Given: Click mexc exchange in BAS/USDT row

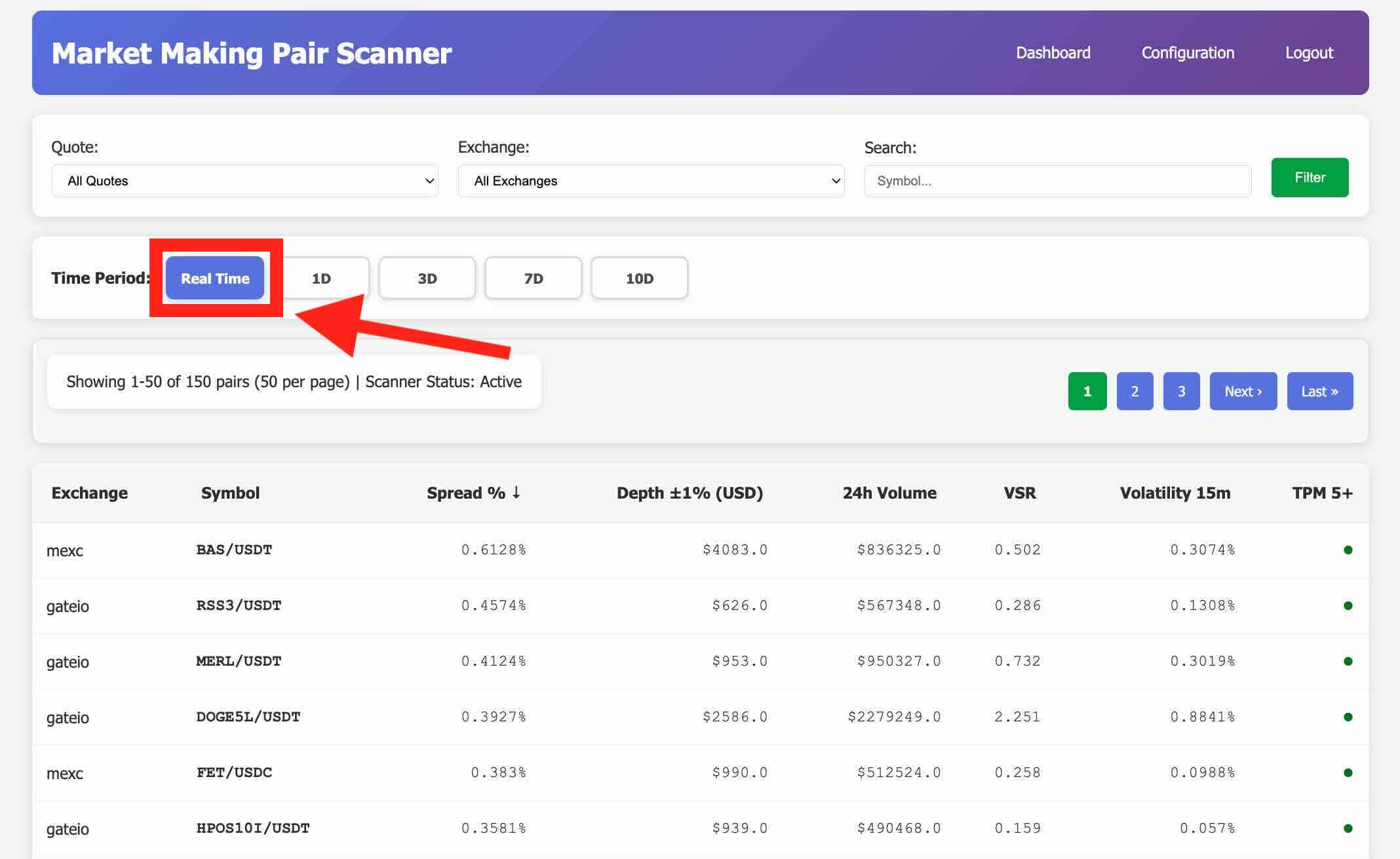Looking at the screenshot, I should [x=64, y=550].
